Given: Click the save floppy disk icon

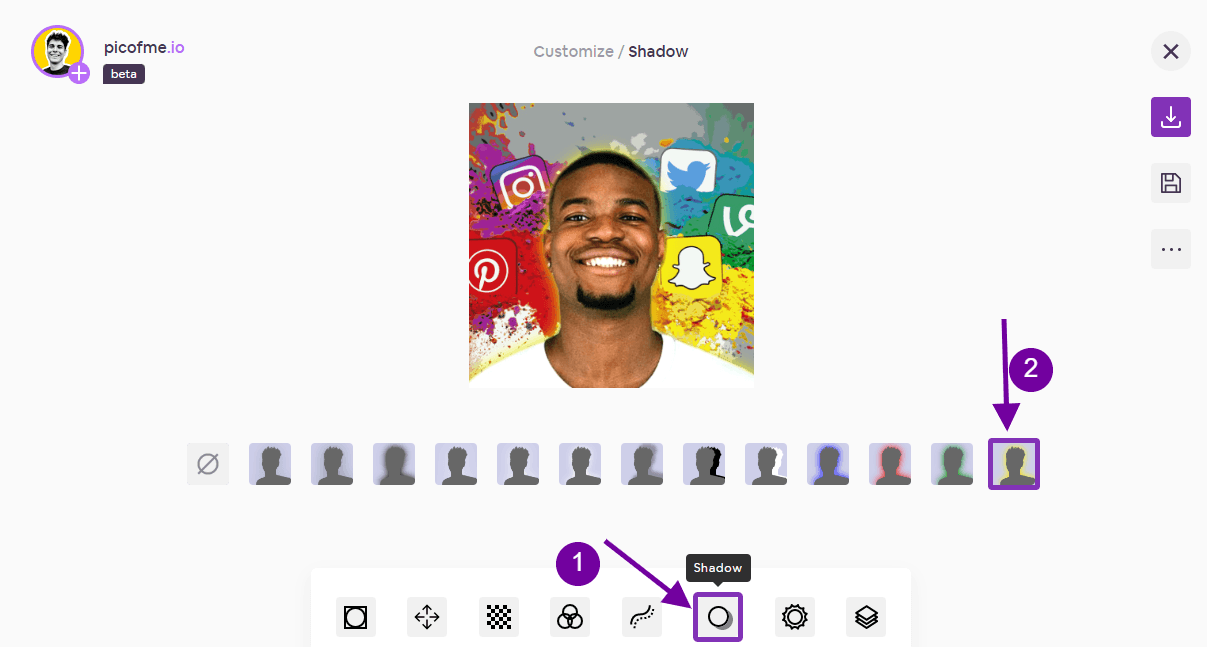Looking at the screenshot, I should point(1170,183).
